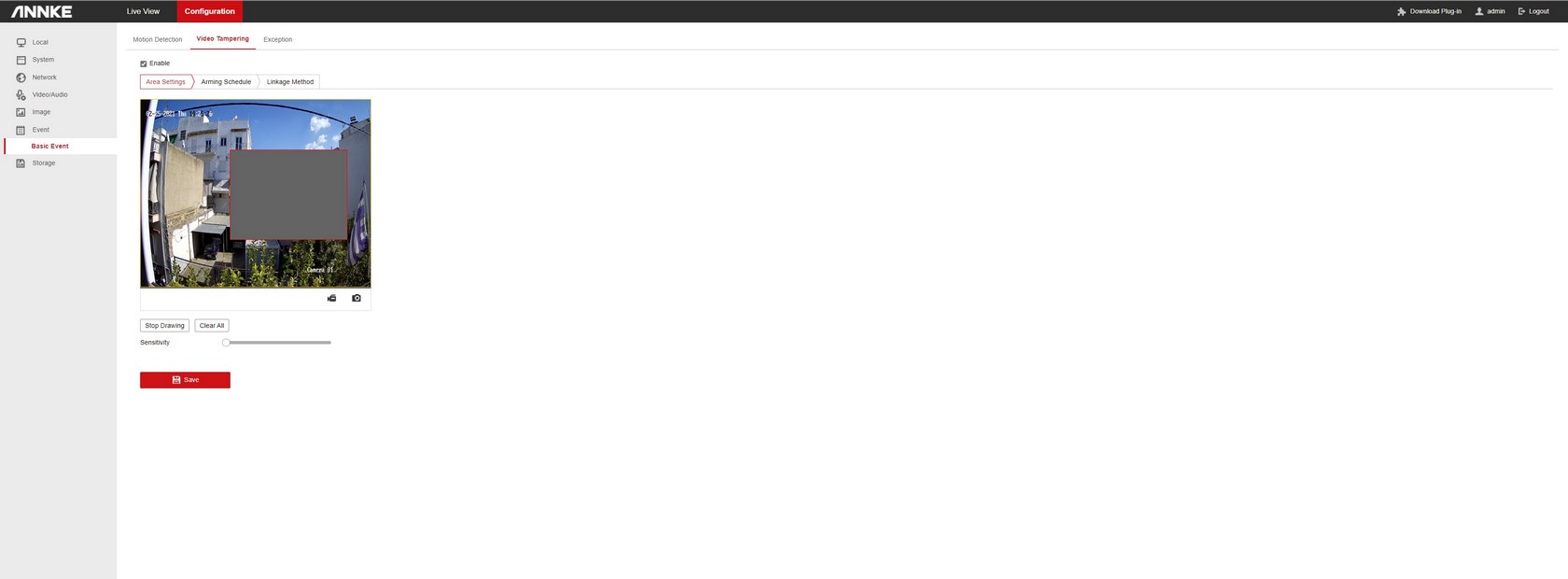Viewport: 1568px width, 579px height.
Task: Click the Sensitivity slider handle
Action: coord(226,343)
